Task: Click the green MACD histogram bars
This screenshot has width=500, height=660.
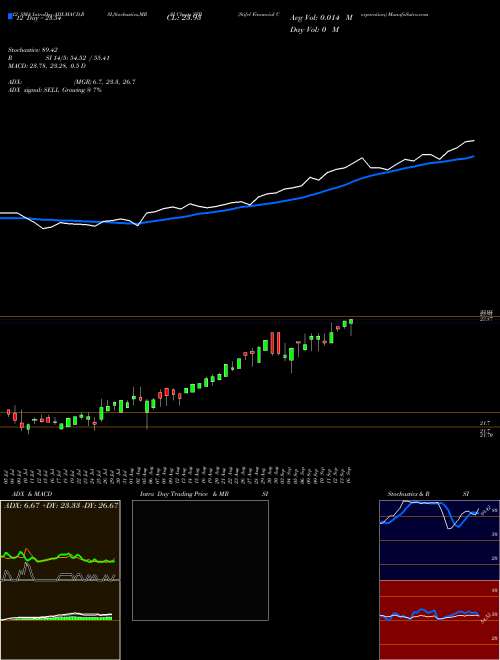Action: point(63,618)
